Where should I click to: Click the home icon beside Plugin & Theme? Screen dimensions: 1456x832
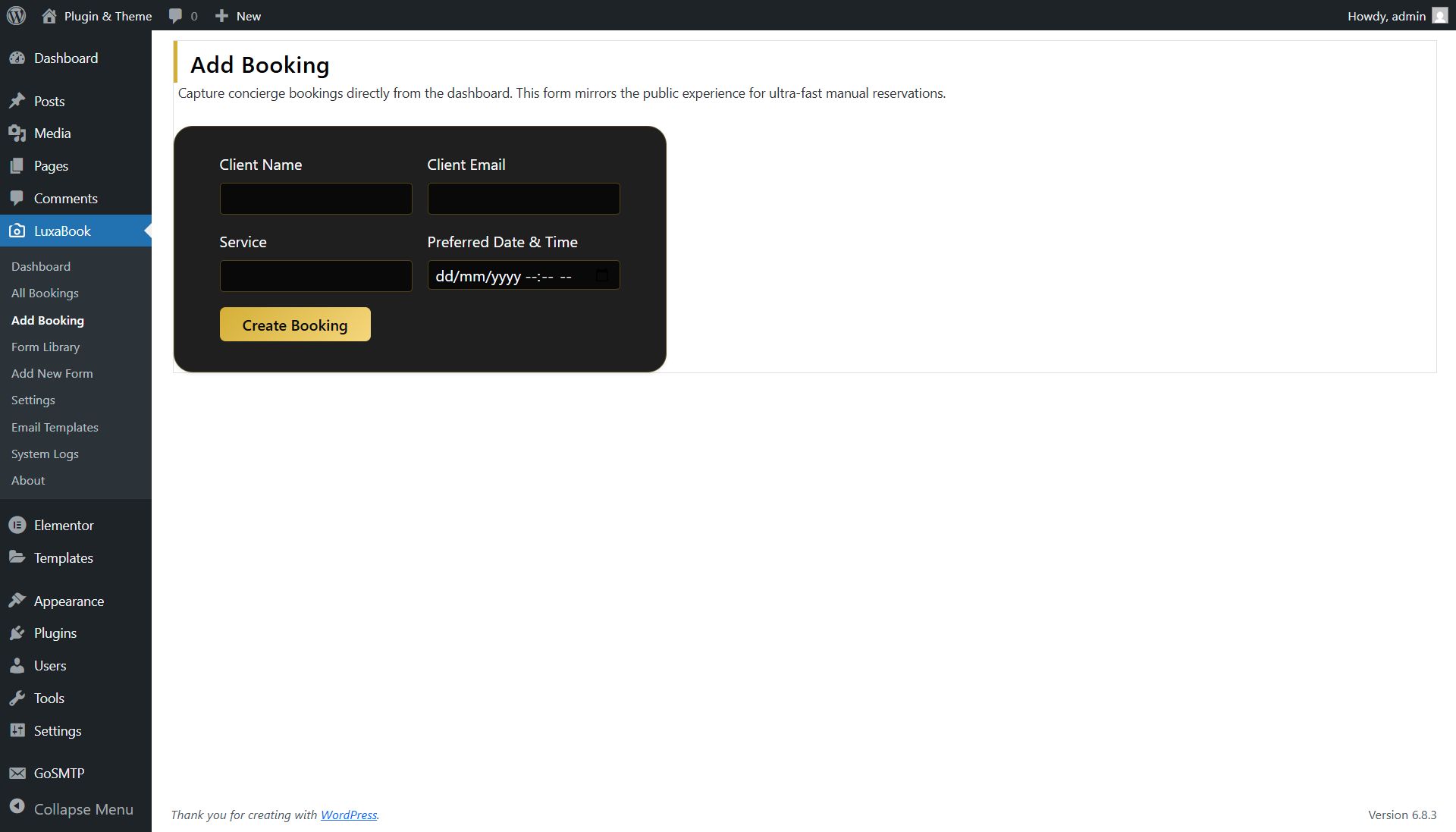click(x=49, y=16)
